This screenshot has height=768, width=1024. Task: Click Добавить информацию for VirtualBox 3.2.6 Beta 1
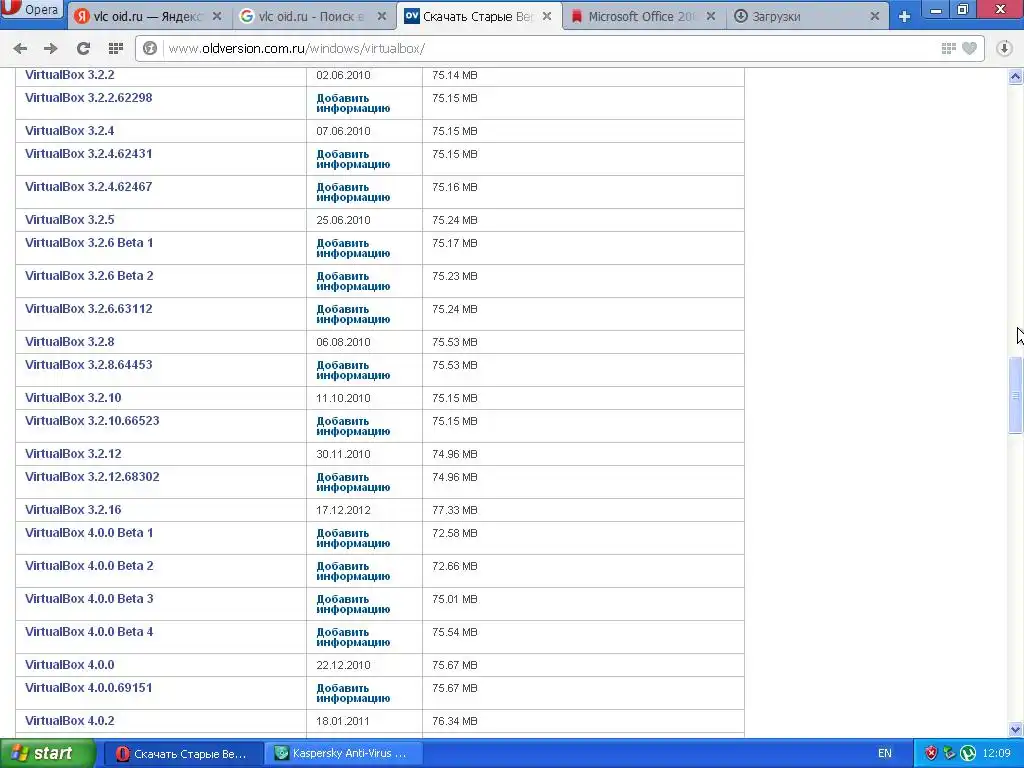tap(353, 248)
